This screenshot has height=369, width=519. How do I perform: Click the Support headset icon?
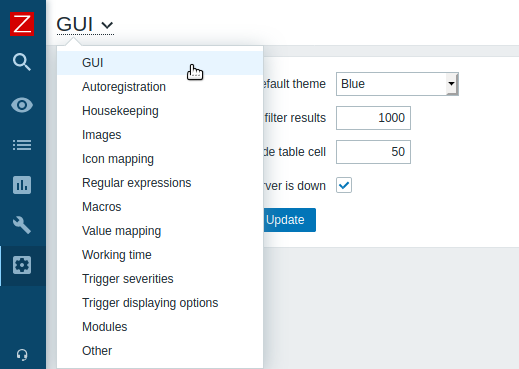(x=22, y=355)
